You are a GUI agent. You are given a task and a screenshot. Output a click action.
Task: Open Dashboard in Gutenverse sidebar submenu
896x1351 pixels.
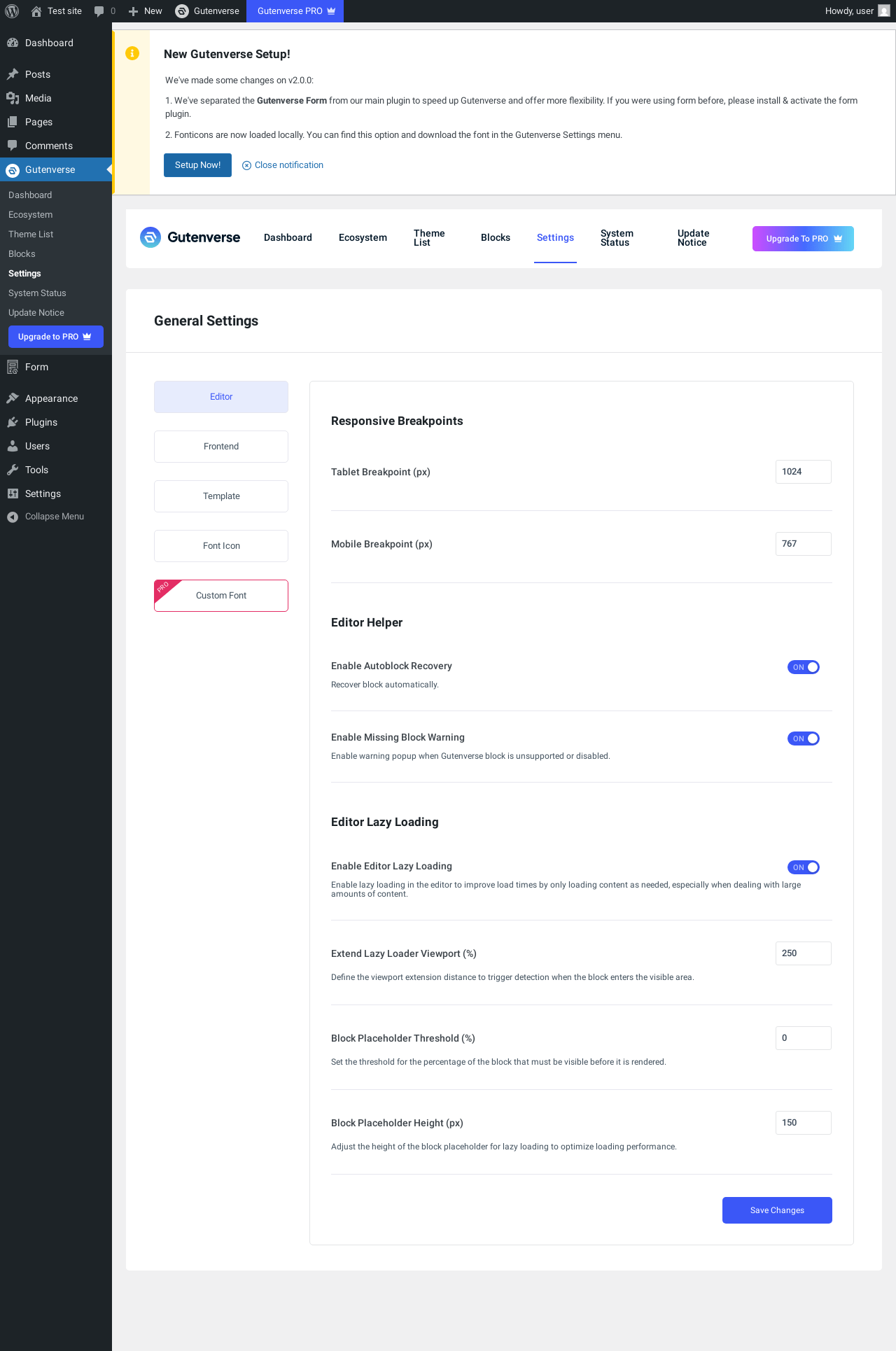pyautogui.click(x=30, y=195)
